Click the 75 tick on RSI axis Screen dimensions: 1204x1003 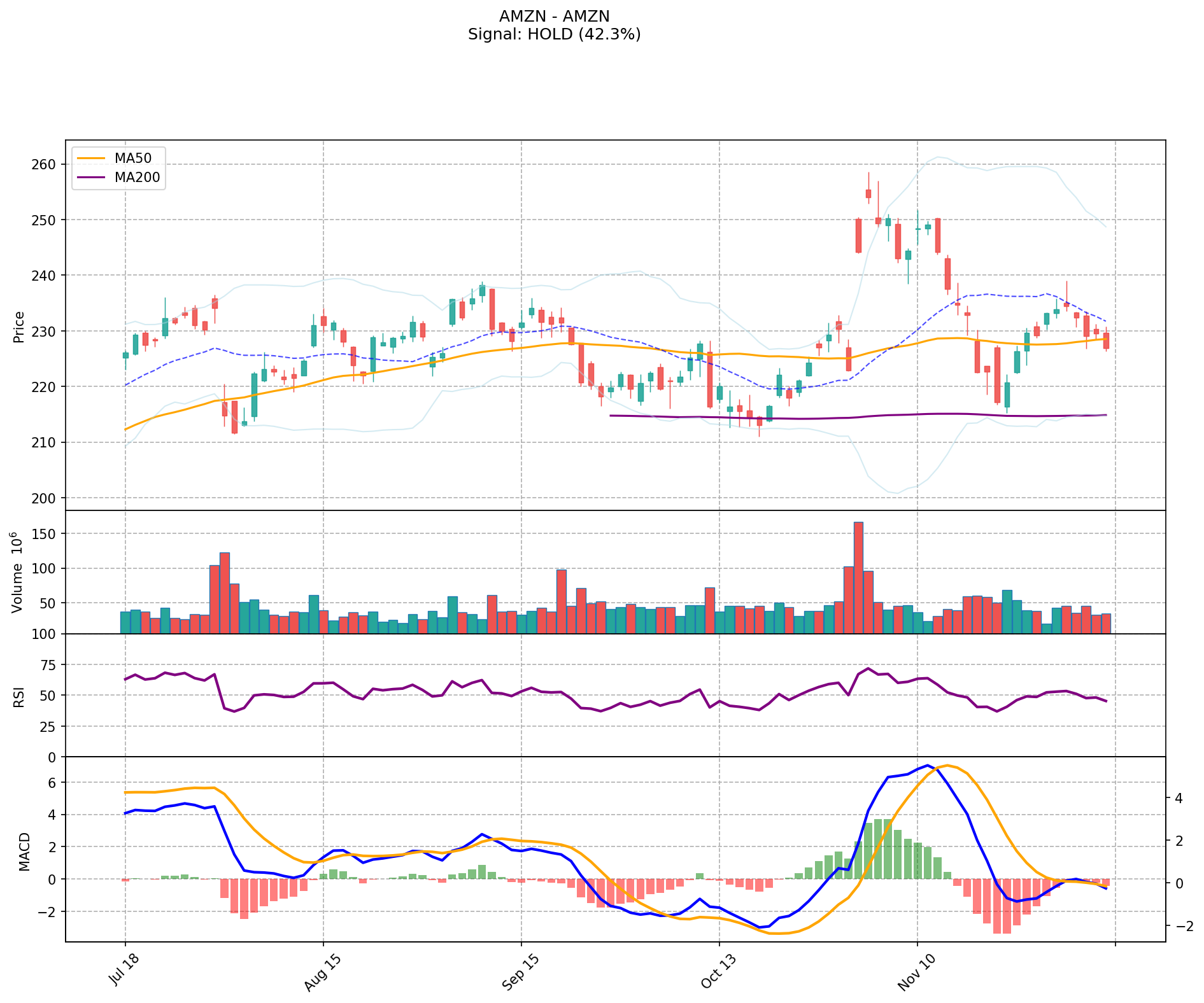click(x=49, y=665)
